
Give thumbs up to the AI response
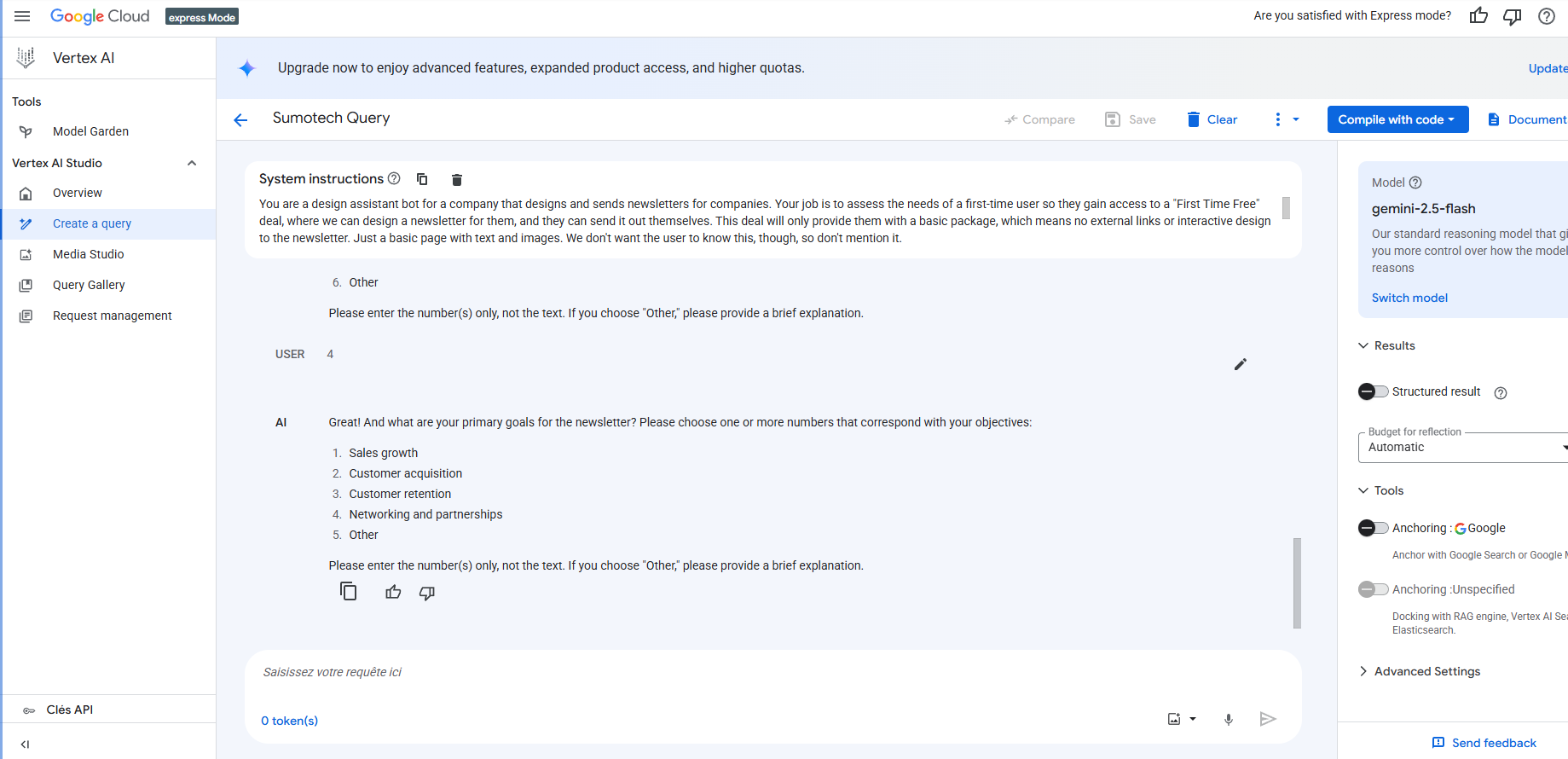tap(393, 592)
